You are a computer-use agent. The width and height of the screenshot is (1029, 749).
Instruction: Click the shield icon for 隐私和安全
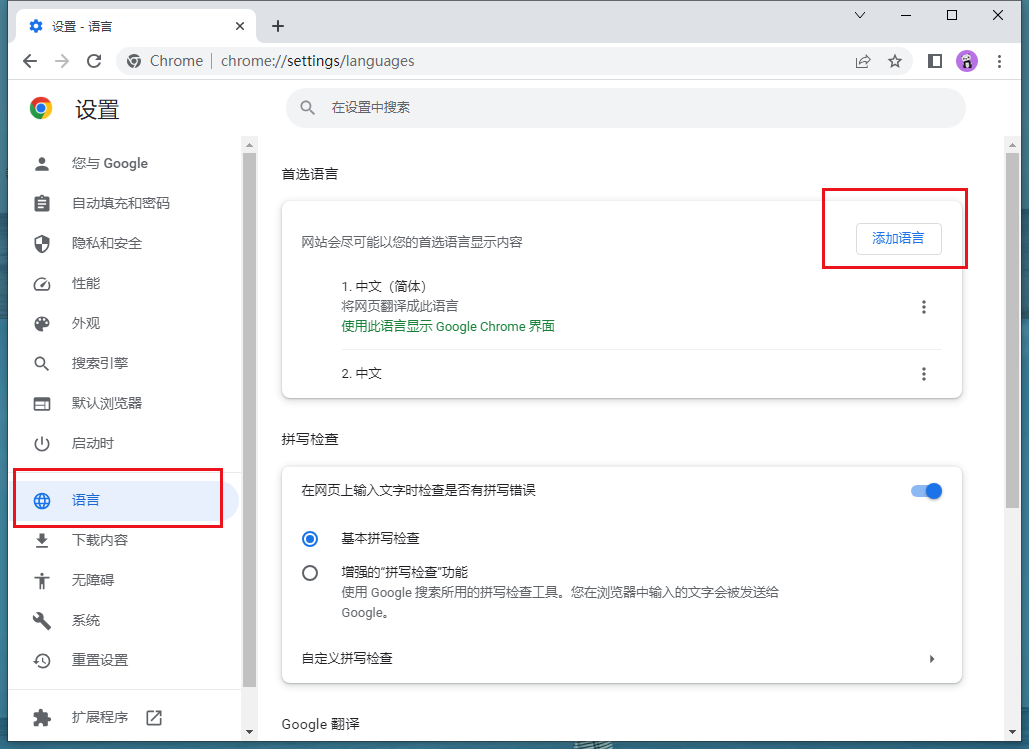pyautogui.click(x=42, y=244)
